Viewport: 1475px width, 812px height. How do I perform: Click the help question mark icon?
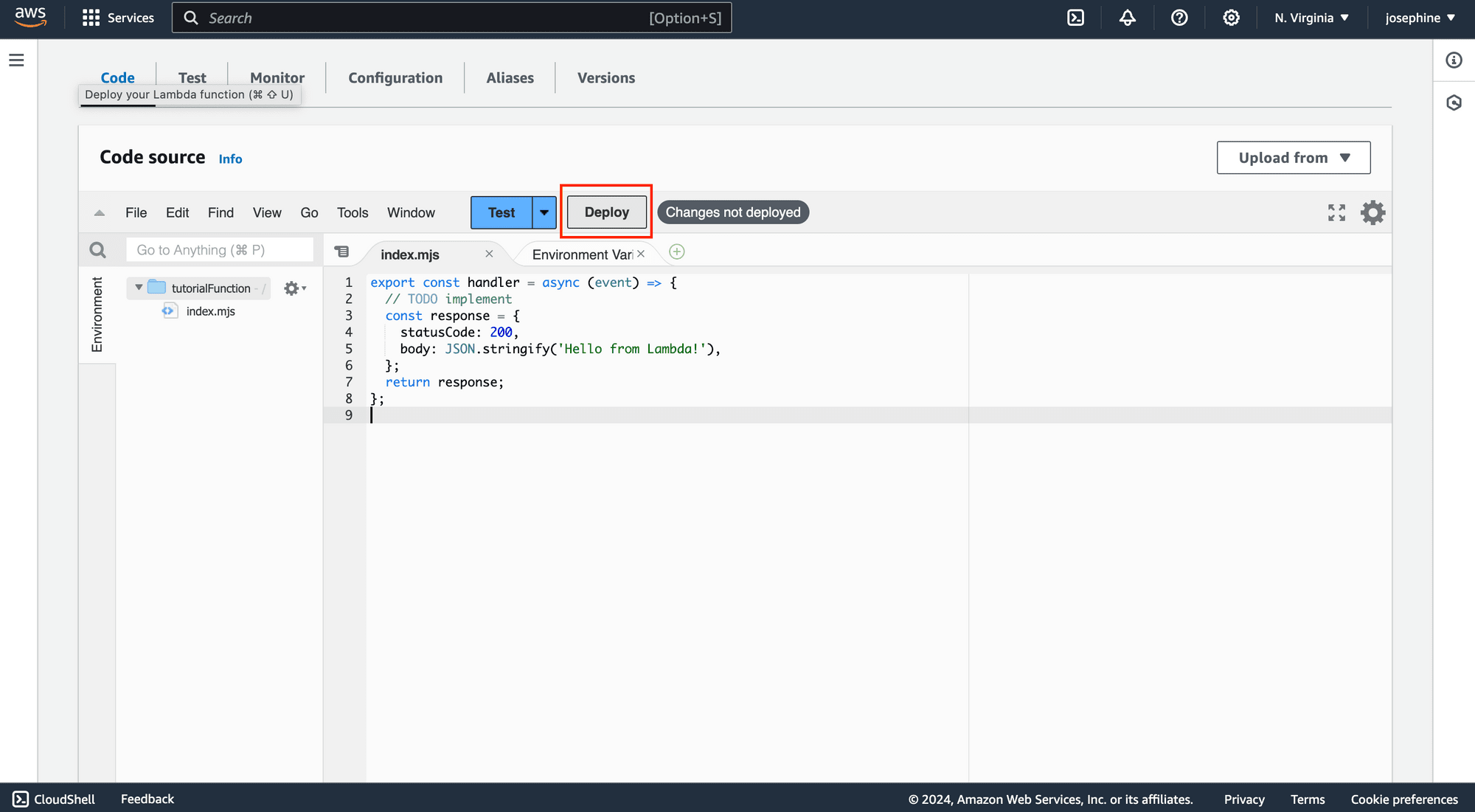(1179, 17)
